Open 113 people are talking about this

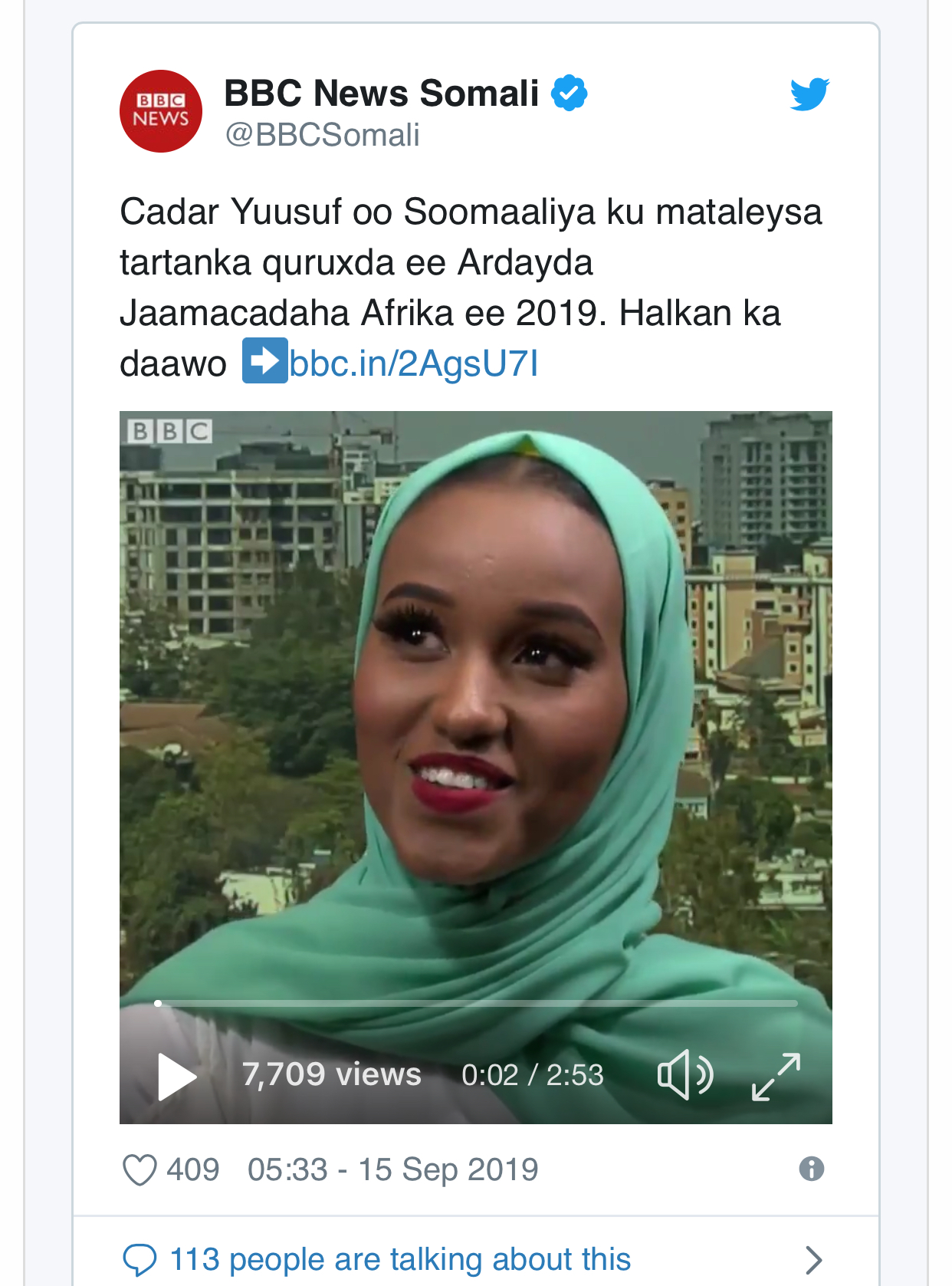point(400,1259)
